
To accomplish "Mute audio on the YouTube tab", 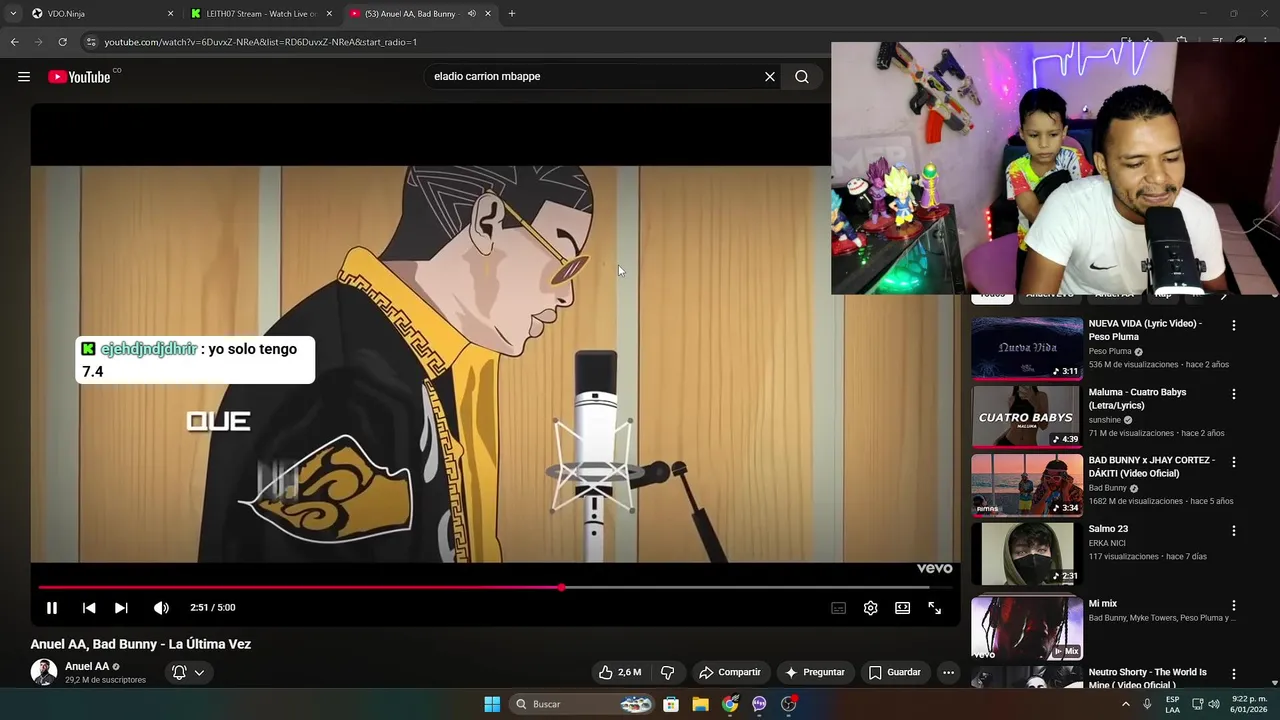I will click(x=471, y=14).
